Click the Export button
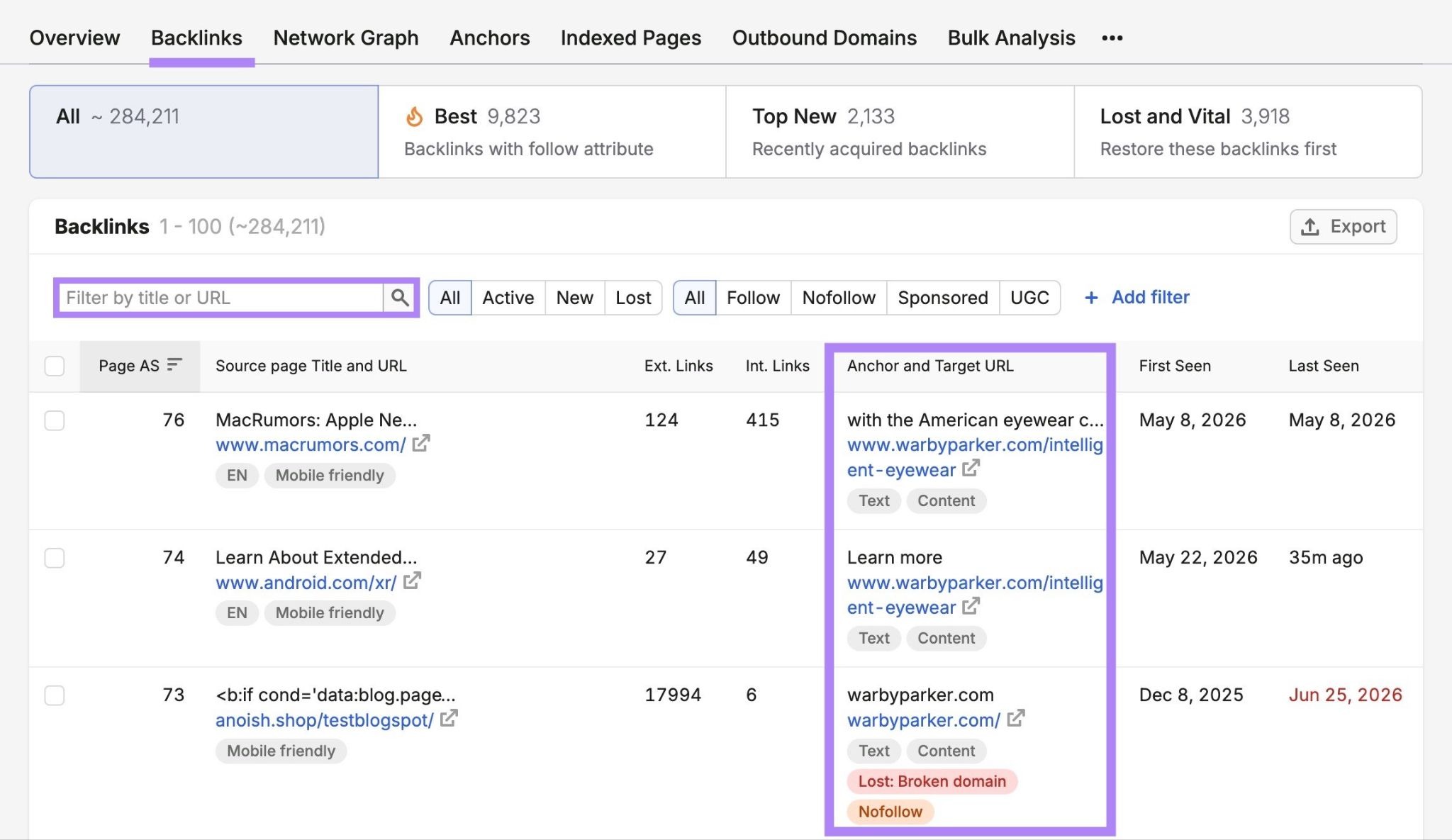 click(1344, 227)
